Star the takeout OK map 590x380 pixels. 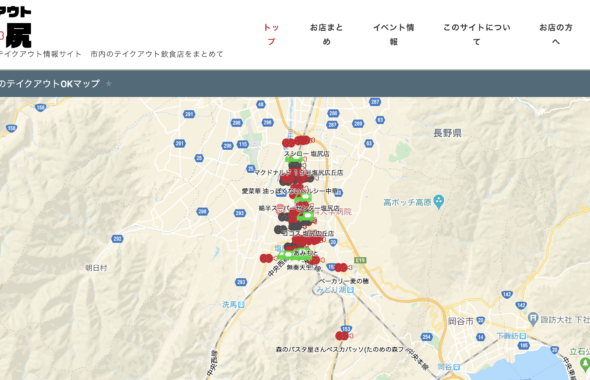coord(109,84)
